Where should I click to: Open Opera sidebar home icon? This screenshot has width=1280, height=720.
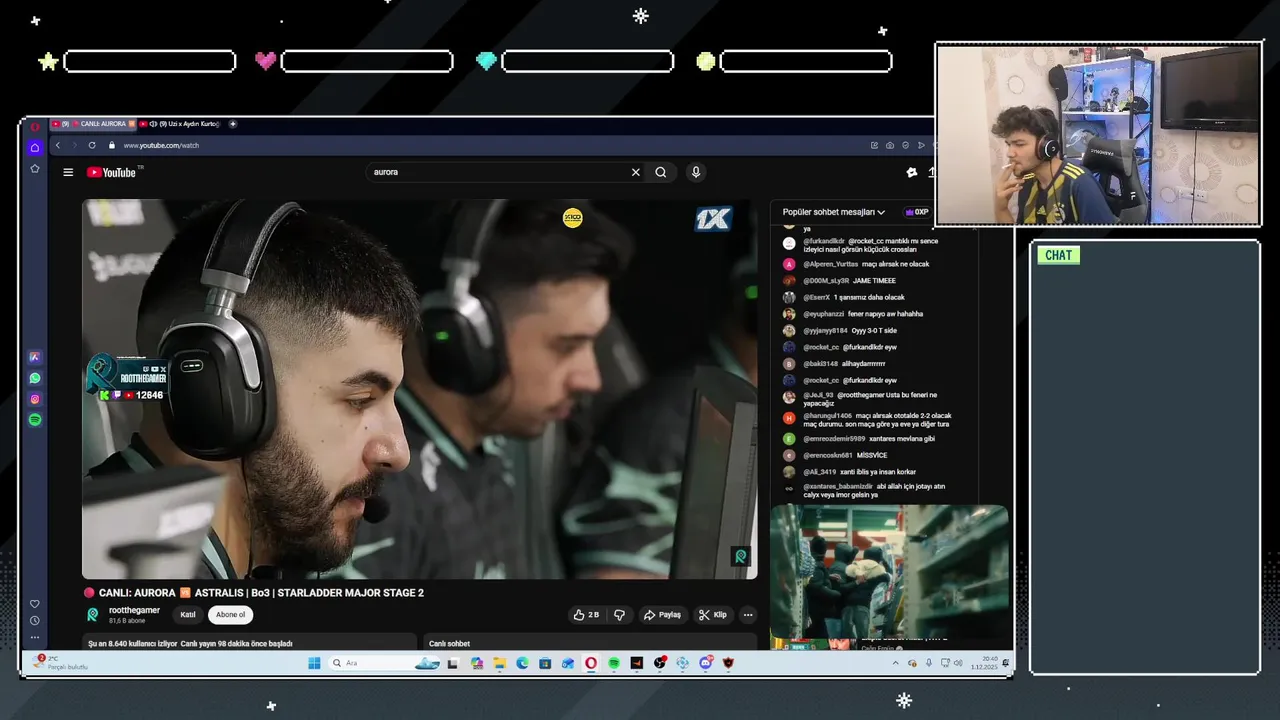click(34, 148)
